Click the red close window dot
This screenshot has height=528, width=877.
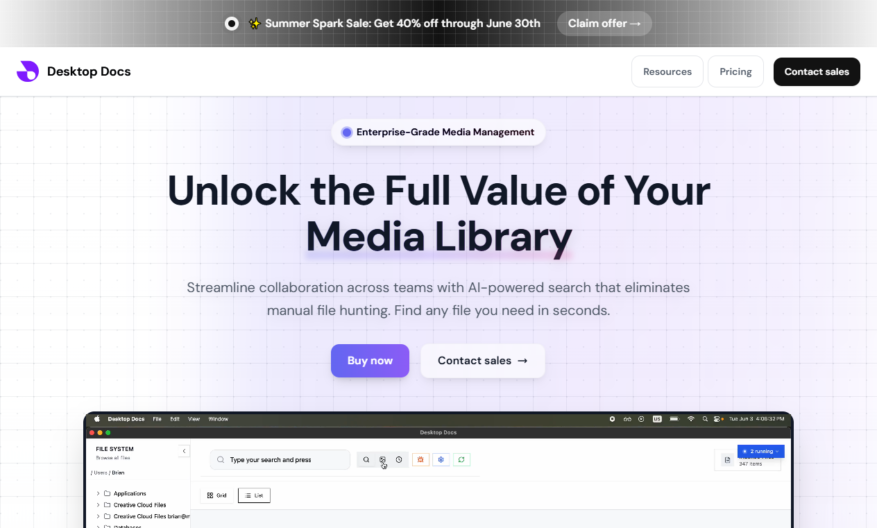pyautogui.click(x=92, y=432)
